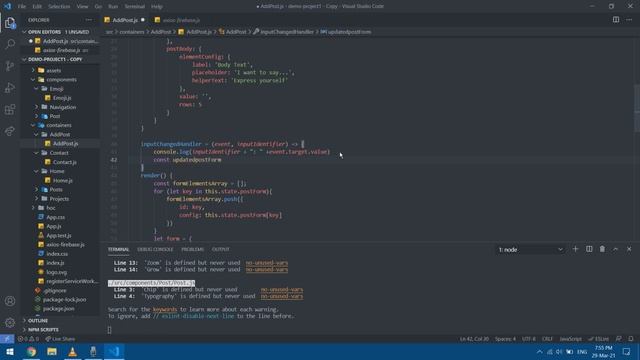
Task: Click the feedback icon in status bar
Action: coord(619,339)
